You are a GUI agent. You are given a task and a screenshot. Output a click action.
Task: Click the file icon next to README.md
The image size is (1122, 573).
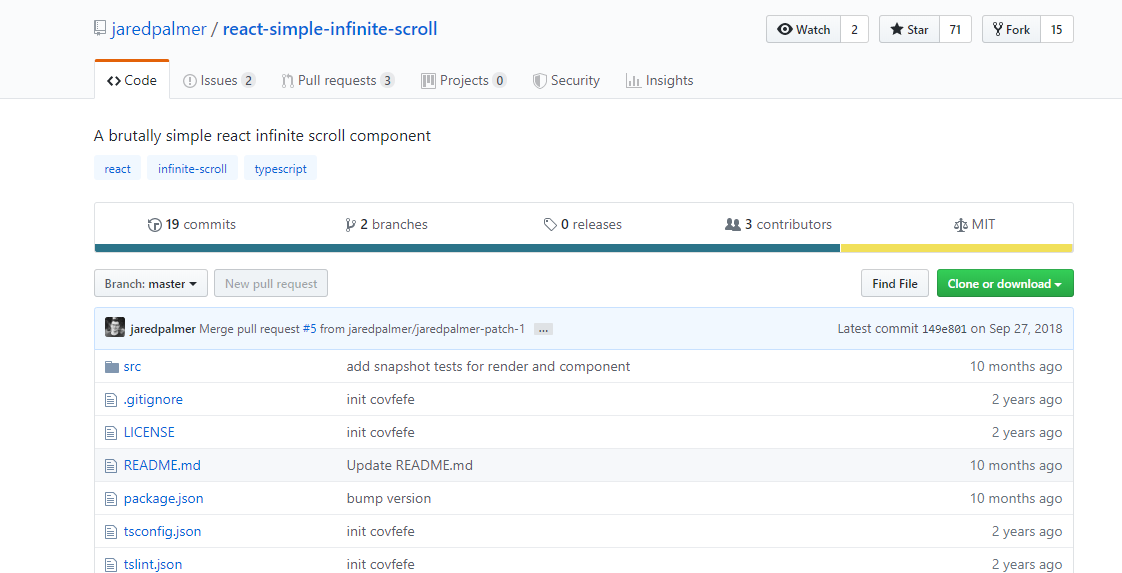click(111, 466)
